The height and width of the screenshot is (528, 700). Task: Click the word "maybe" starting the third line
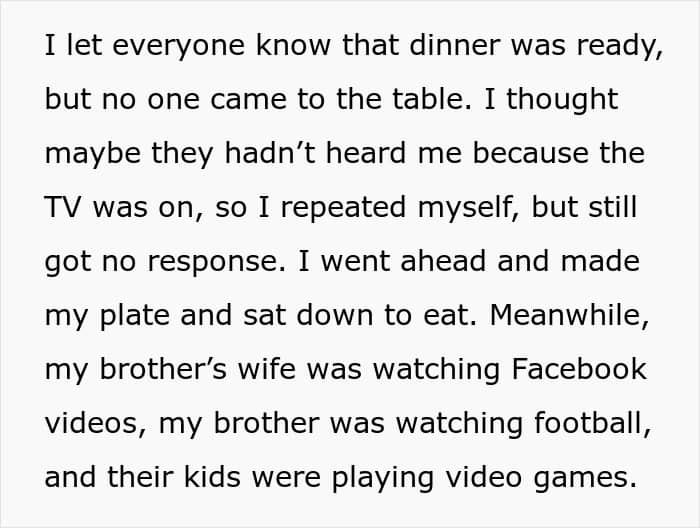[92, 154]
